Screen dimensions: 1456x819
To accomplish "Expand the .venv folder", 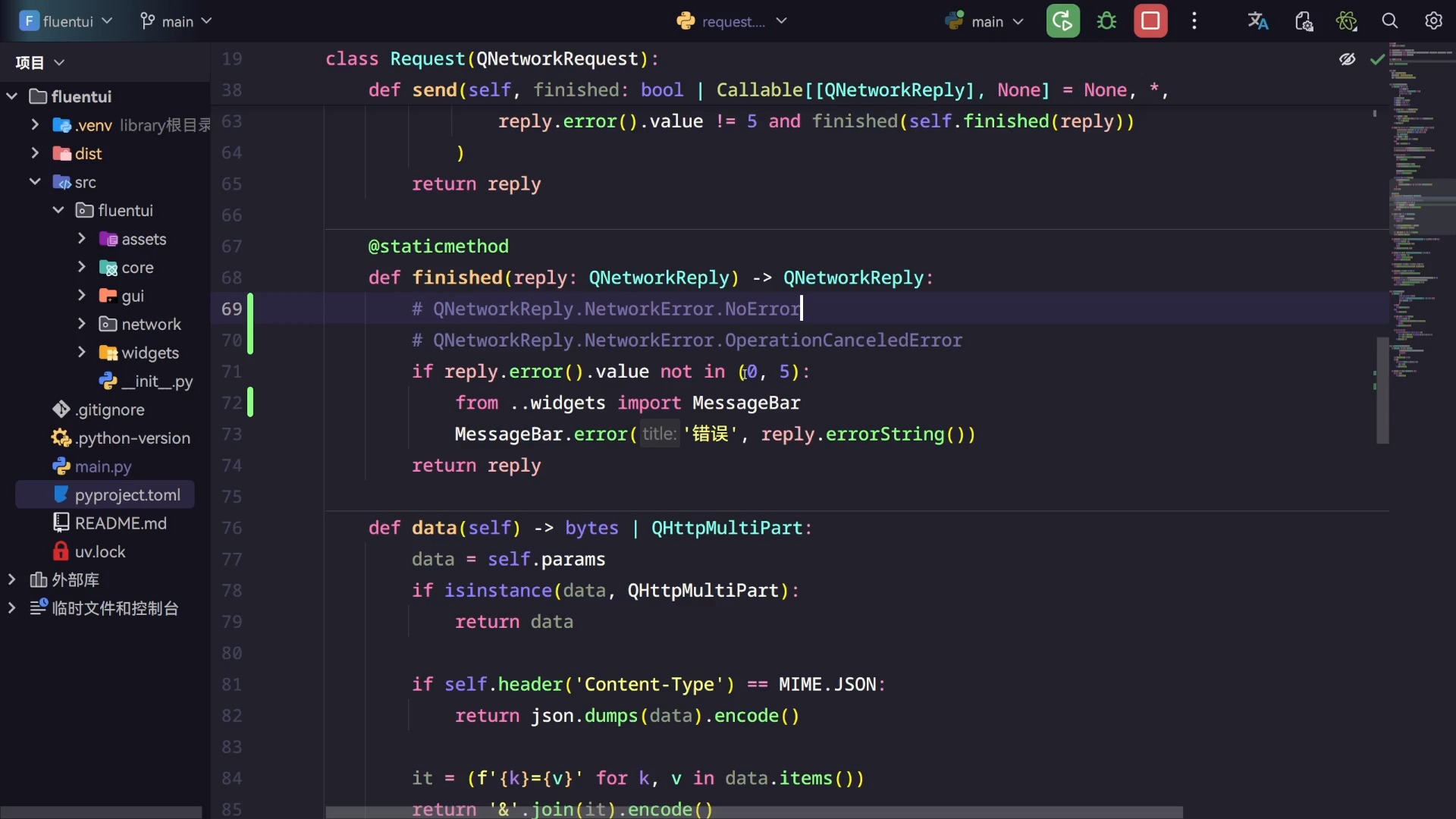I will 35,124.
